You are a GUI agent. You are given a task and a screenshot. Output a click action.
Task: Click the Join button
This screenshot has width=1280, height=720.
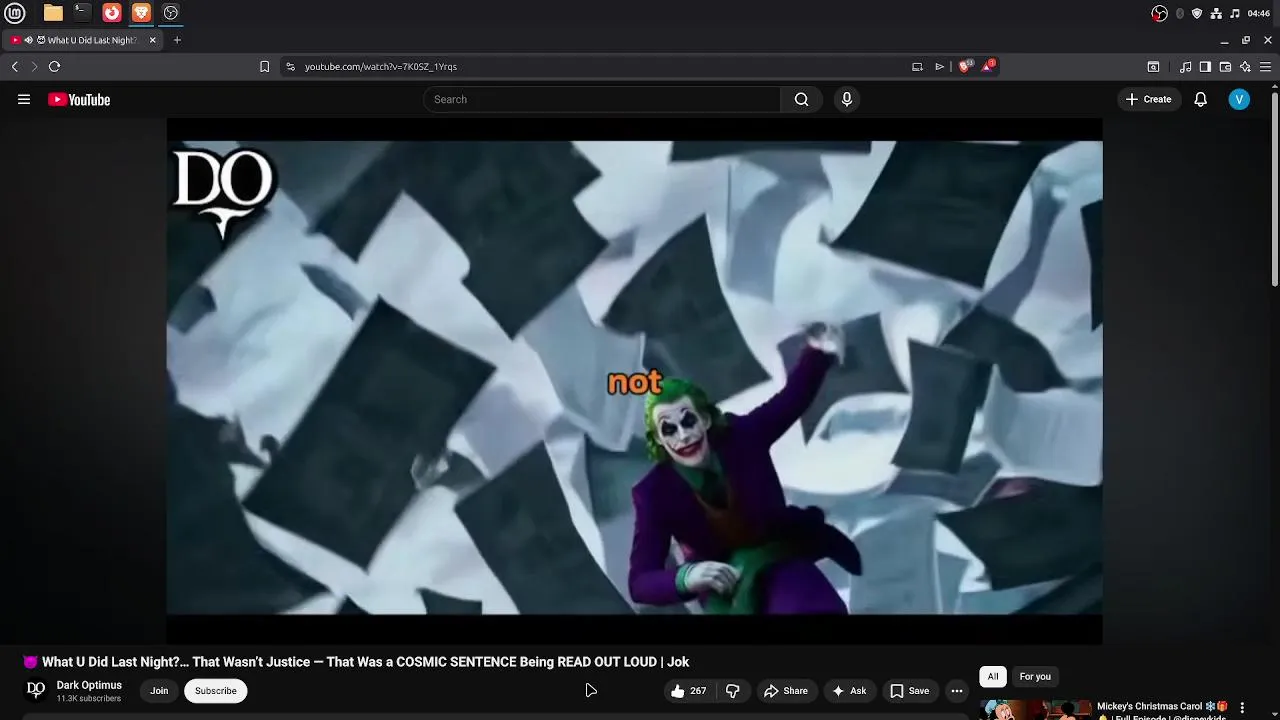pyautogui.click(x=159, y=691)
